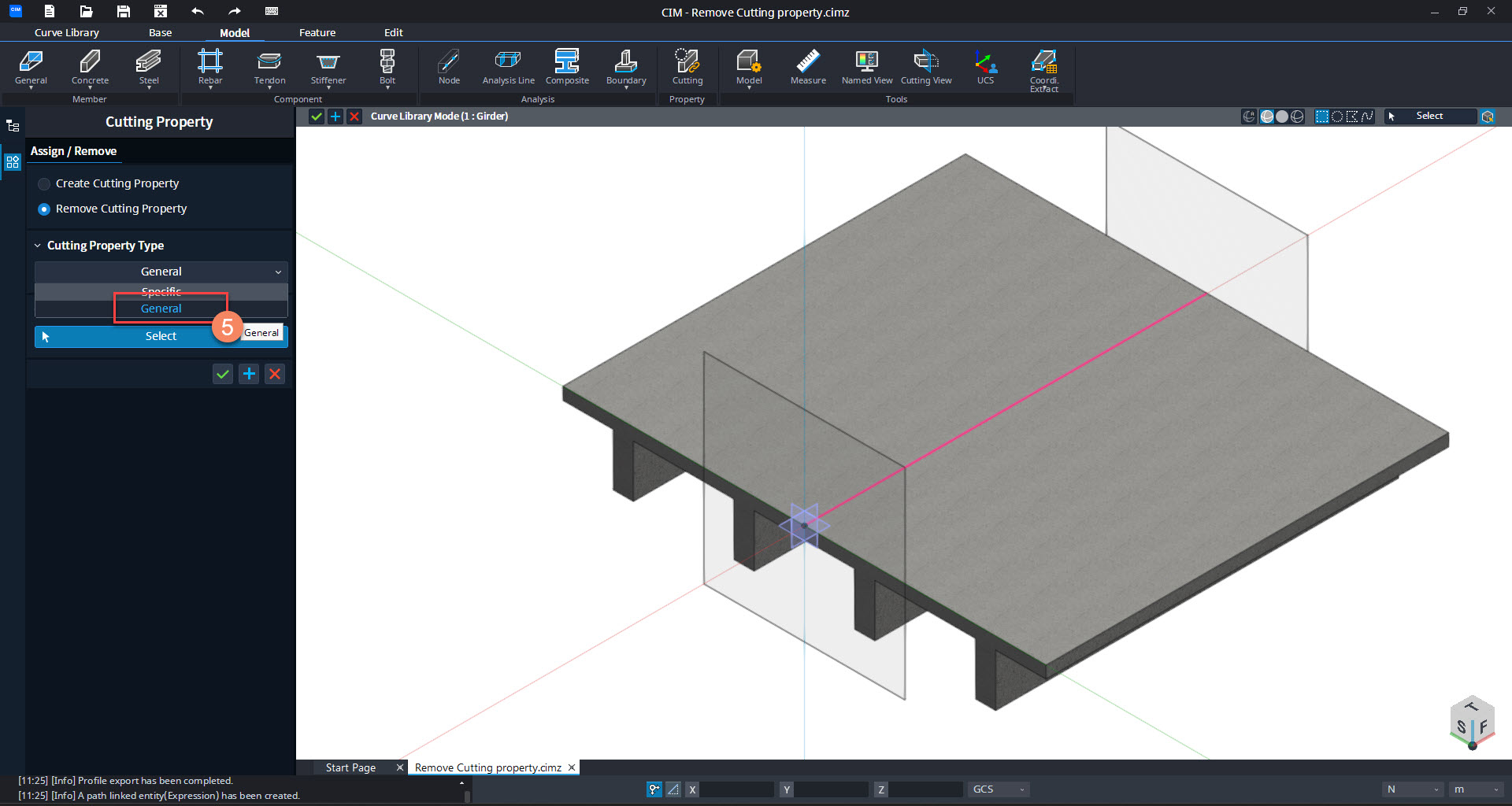
Task: Toggle snap point button in status bar
Action: click(x=654, y=789)
